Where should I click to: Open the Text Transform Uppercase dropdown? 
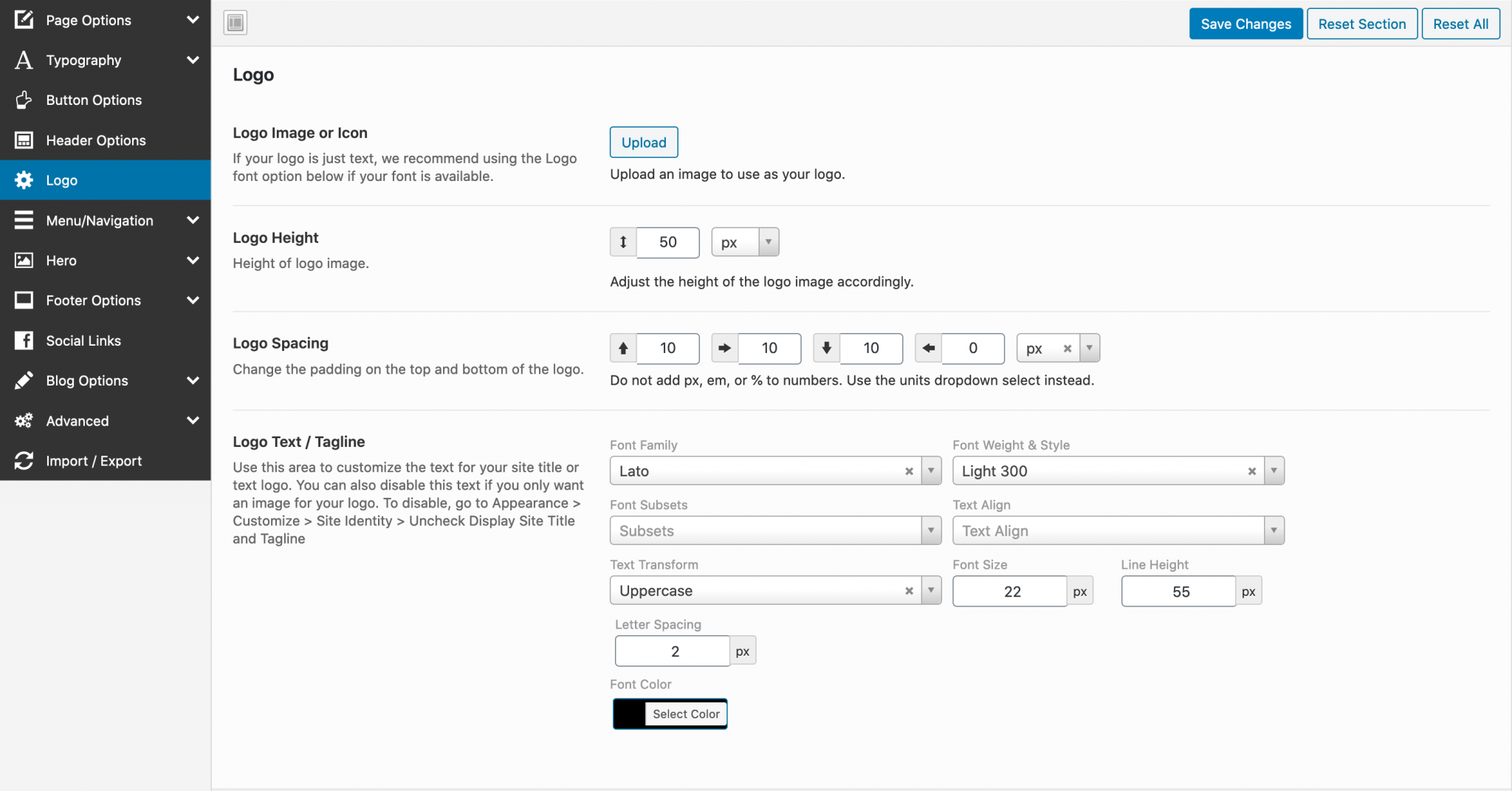[775, 590]
